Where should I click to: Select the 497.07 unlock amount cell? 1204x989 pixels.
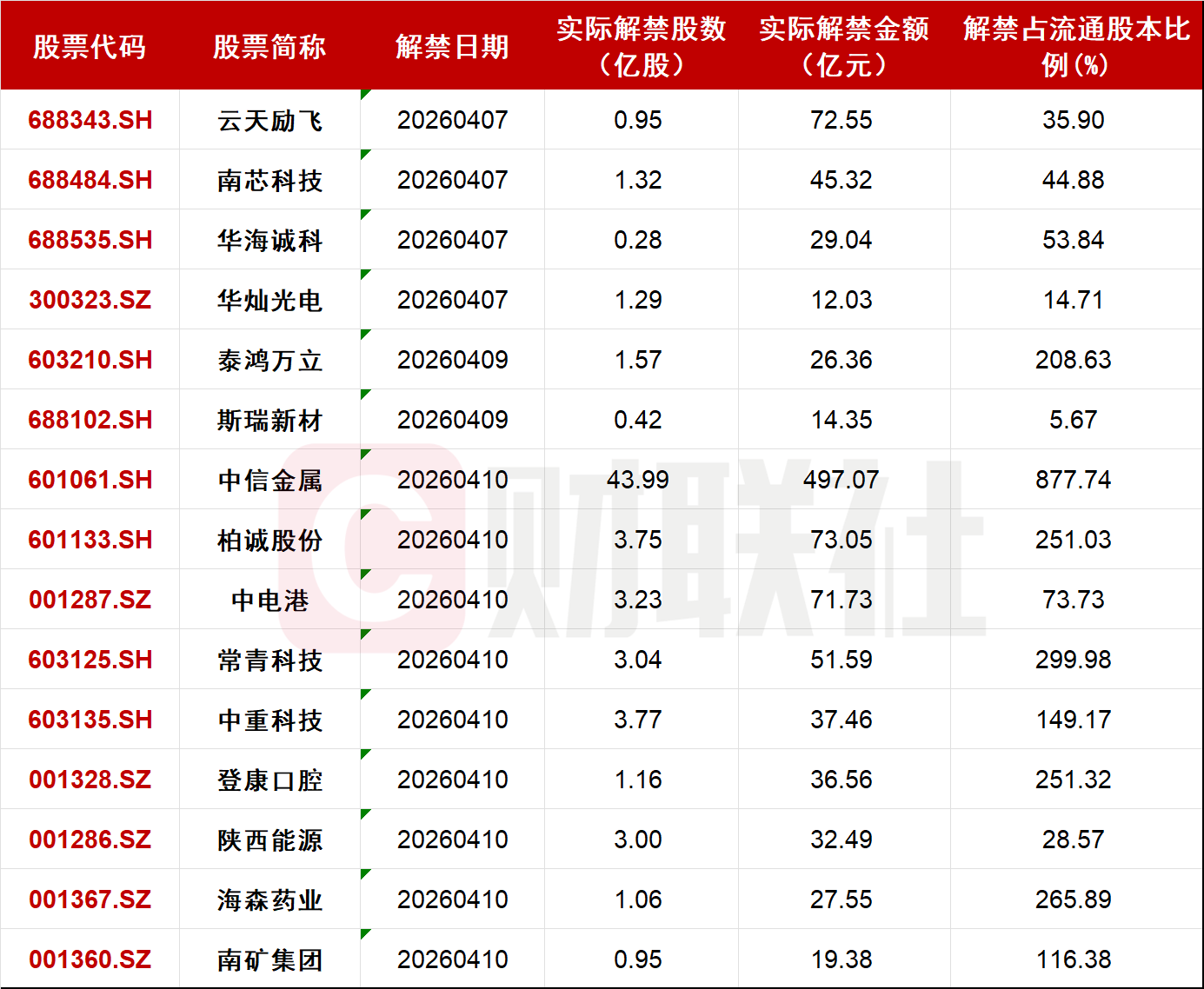tap(841, 480)
